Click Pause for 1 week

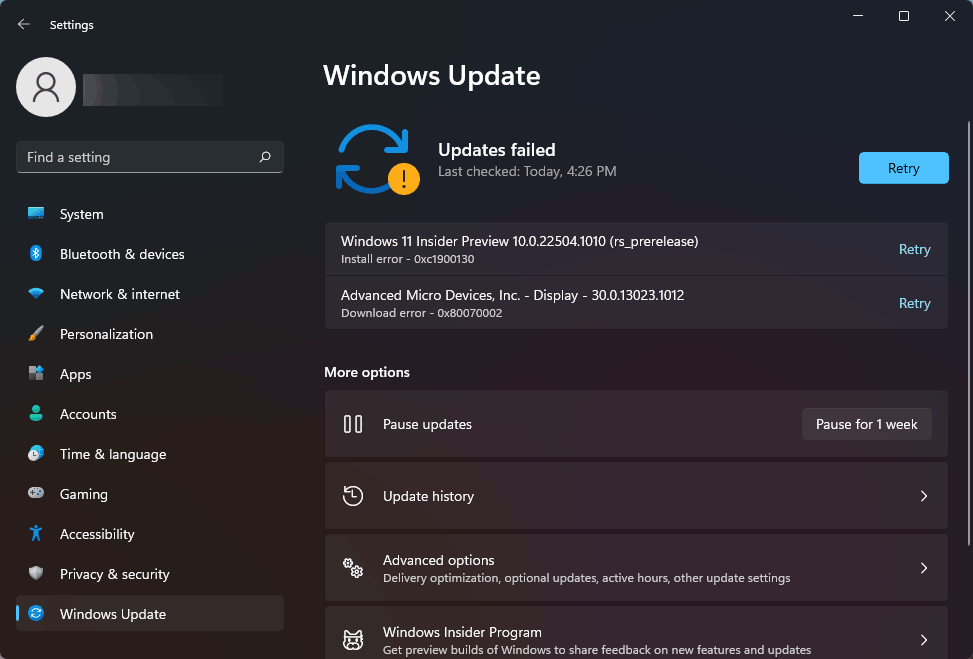pyautogui.click(x=866, y=424)
